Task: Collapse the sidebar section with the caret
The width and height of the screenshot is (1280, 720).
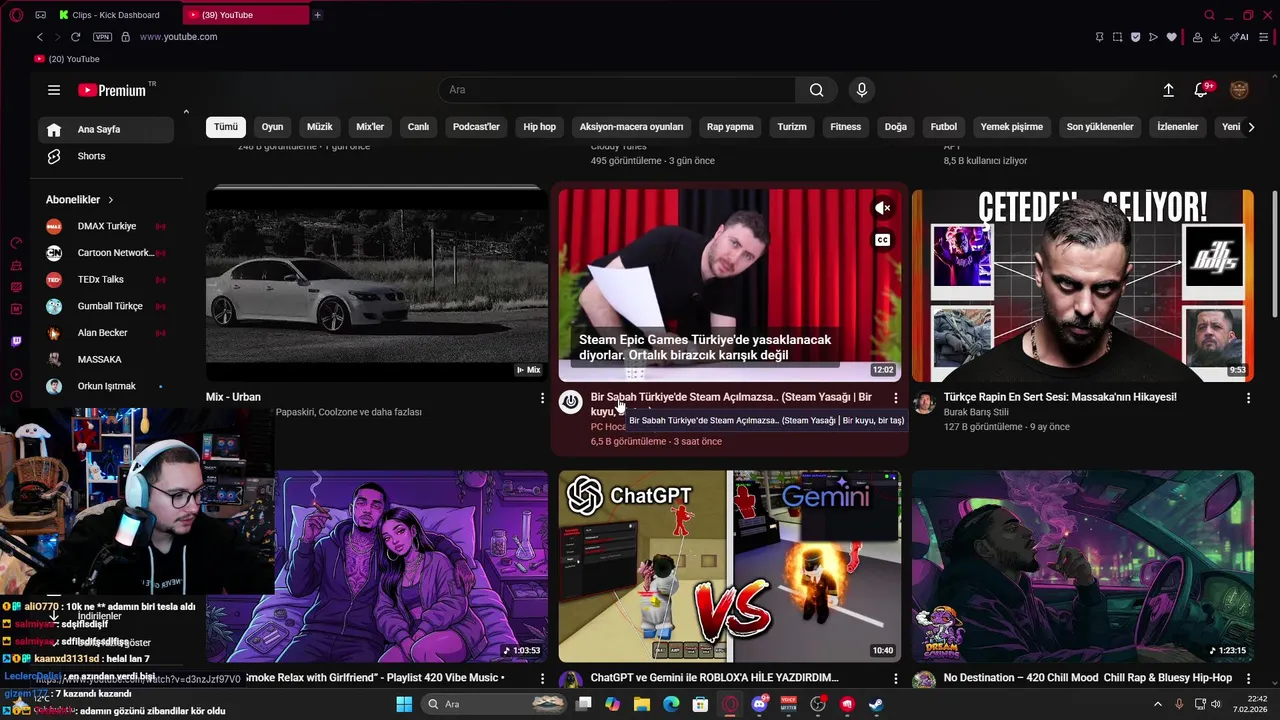Action: [186, 112]
